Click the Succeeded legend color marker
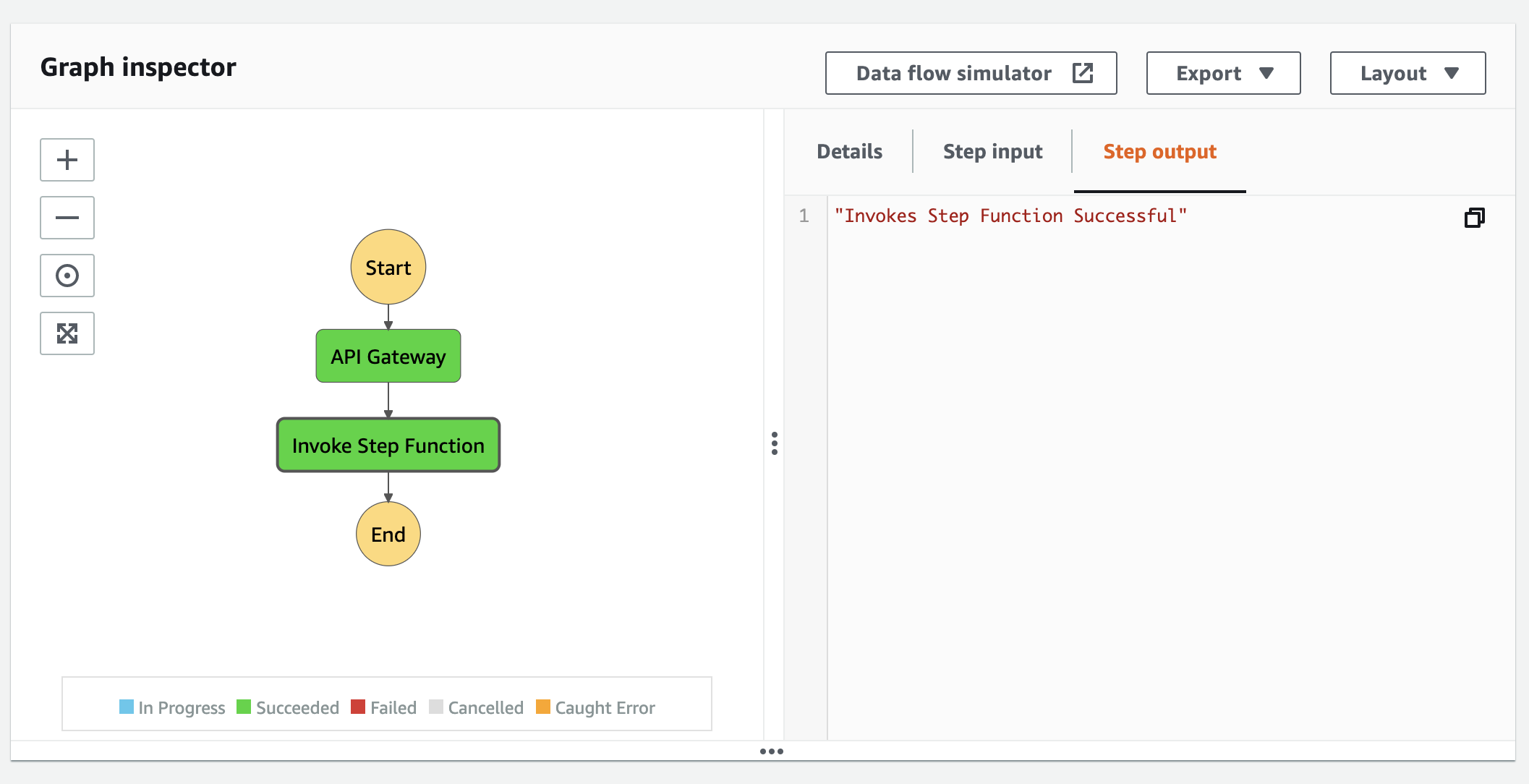The width and height of the screenshot is (1529, 784). coord(243,707)
